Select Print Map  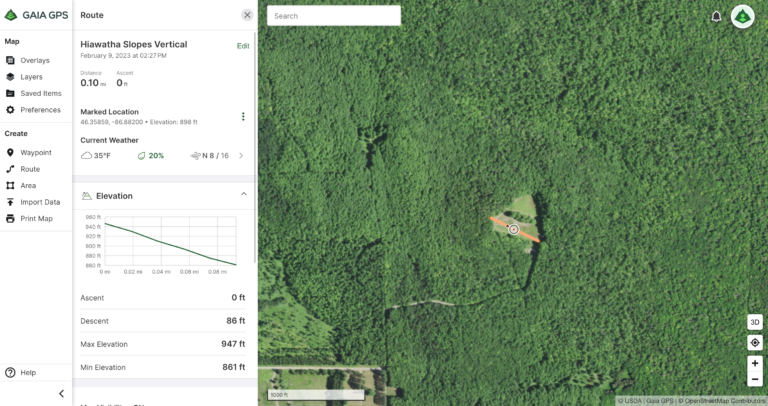coord(36,218)
